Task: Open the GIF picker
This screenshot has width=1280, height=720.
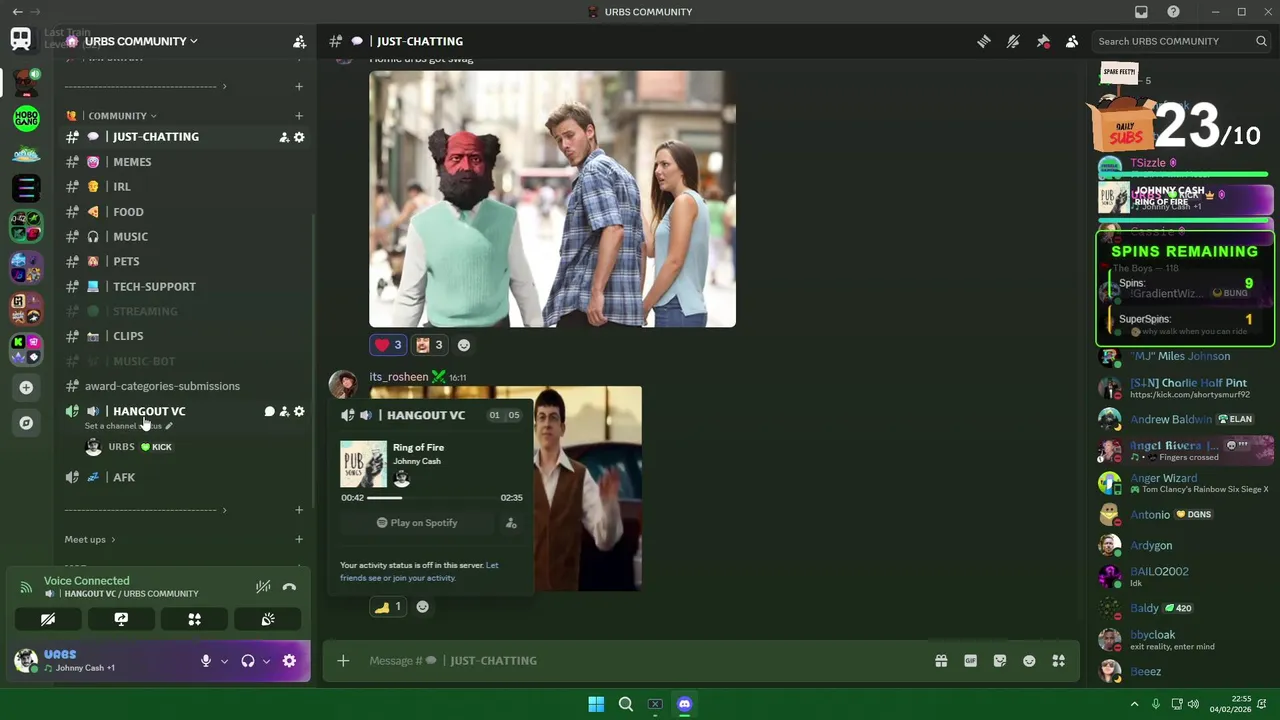Action: click(x=970, y=661)
